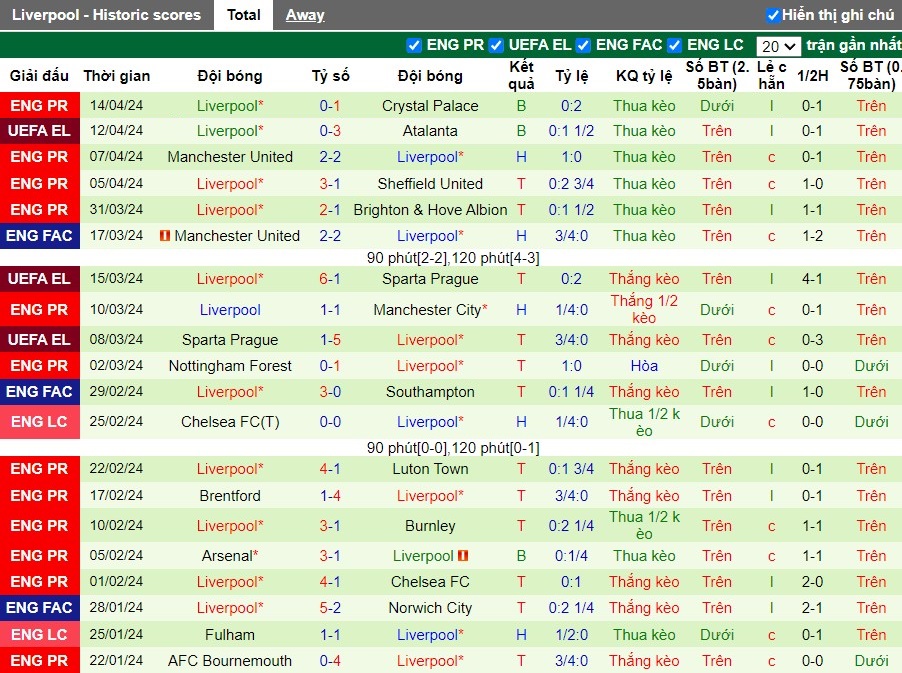The height and width of the screenshot is (673, 902).
Task: Switch to the Away tab
Action: click(x=305, y=15)
